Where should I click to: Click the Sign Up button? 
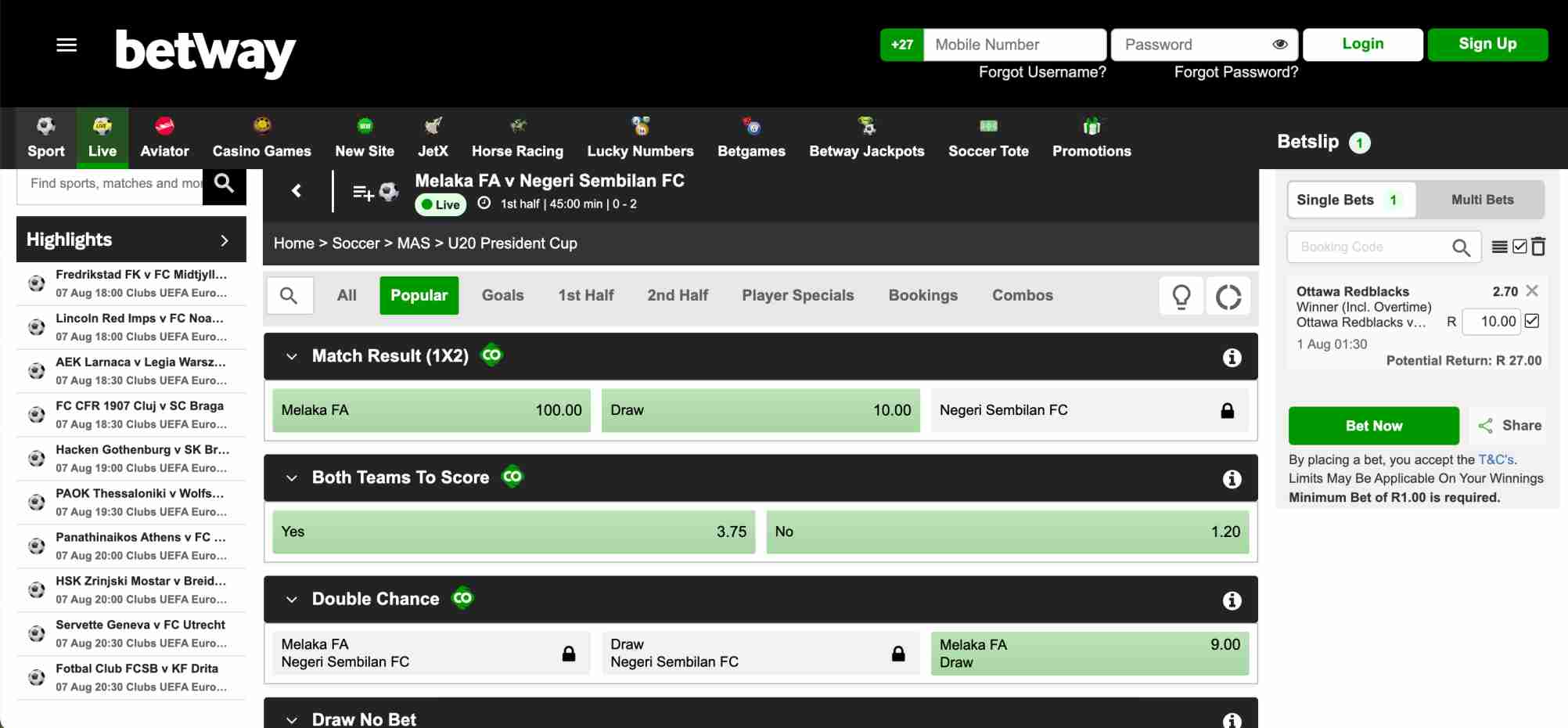click(x=1487, y=45)
